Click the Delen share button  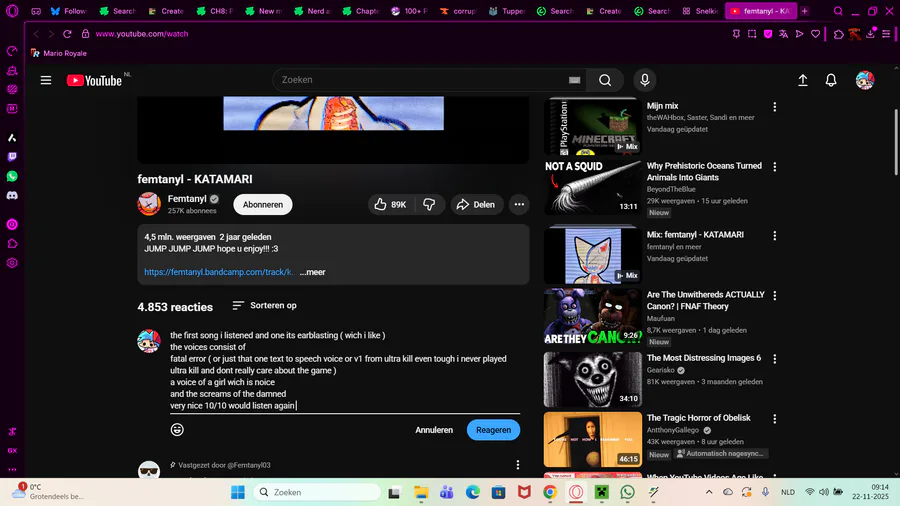(x=476, y=204)
